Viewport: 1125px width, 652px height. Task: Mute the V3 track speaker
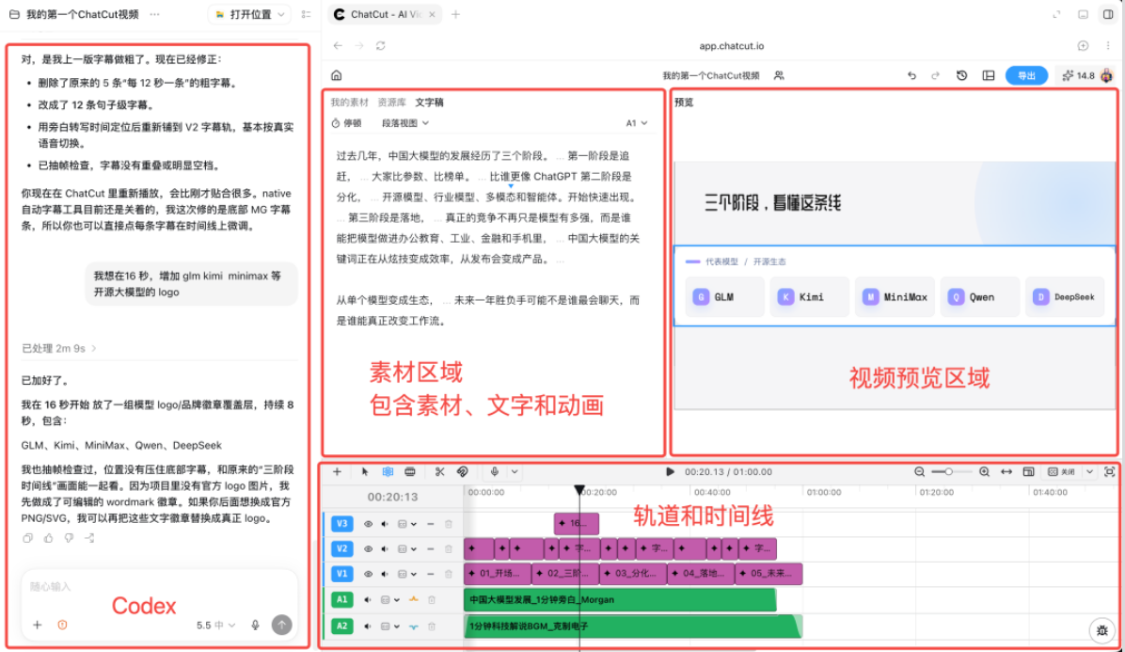385,524
